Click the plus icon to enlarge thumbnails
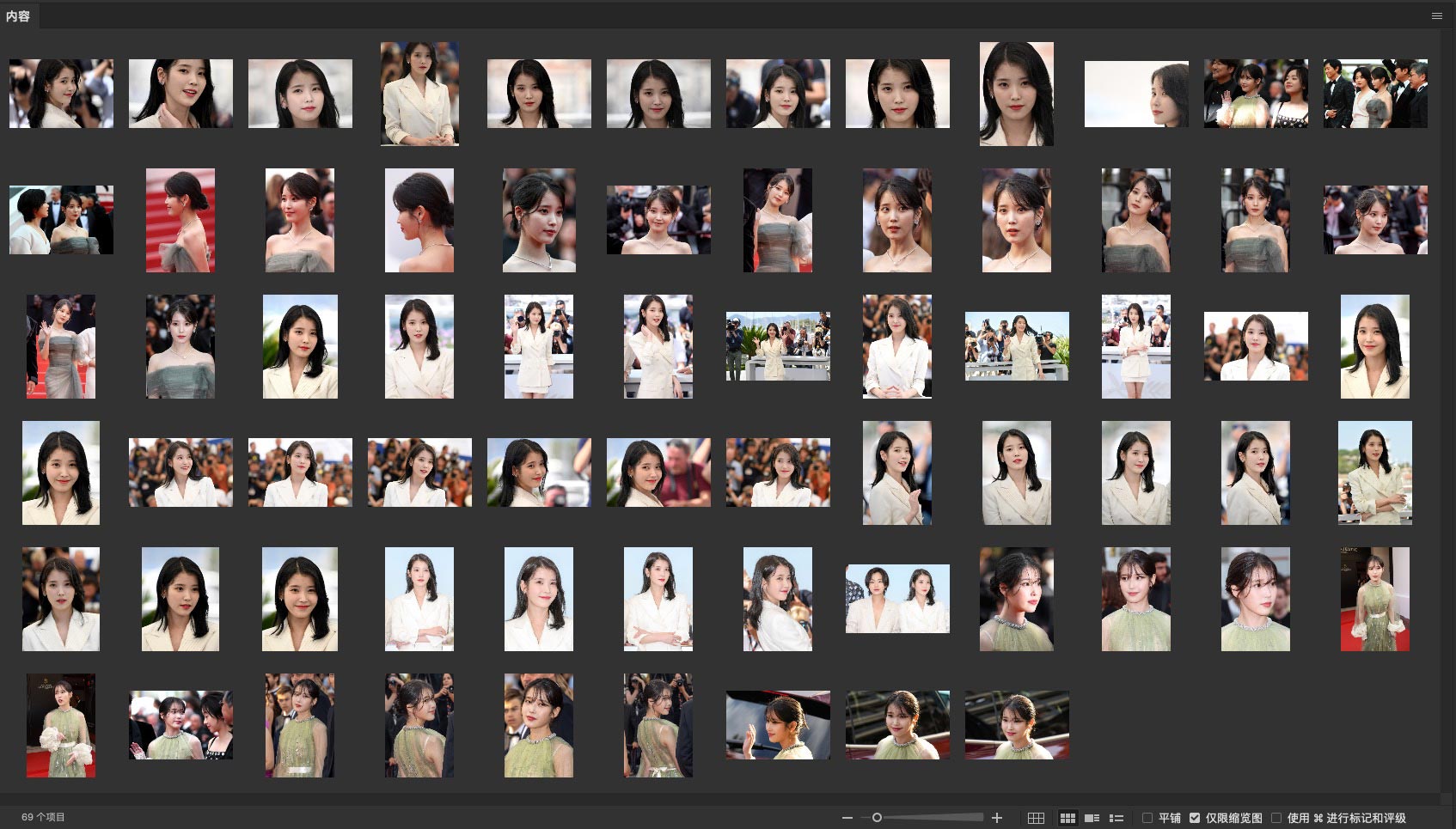1456x829 pixels. click(997, 818)
